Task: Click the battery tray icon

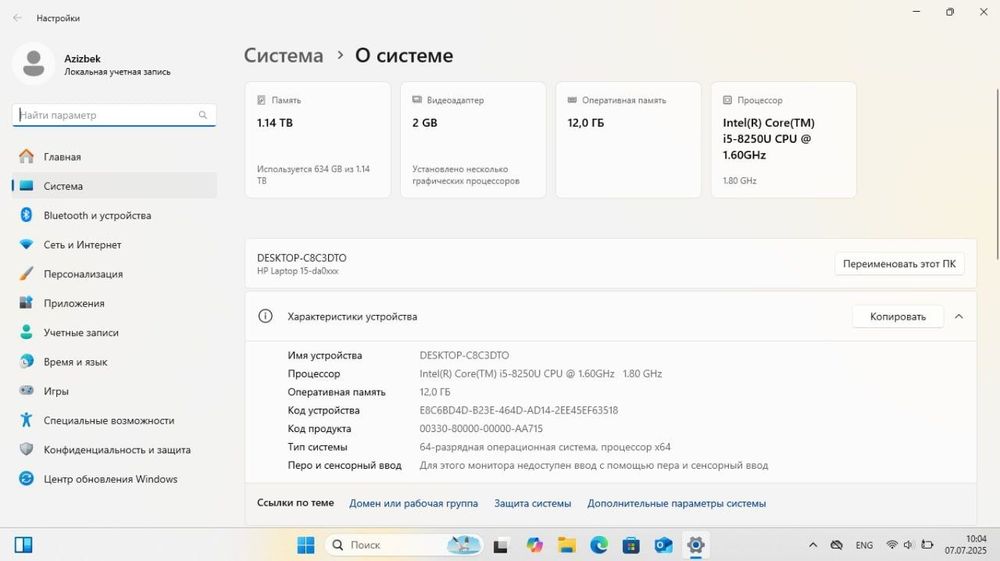Action: (927, 545)
